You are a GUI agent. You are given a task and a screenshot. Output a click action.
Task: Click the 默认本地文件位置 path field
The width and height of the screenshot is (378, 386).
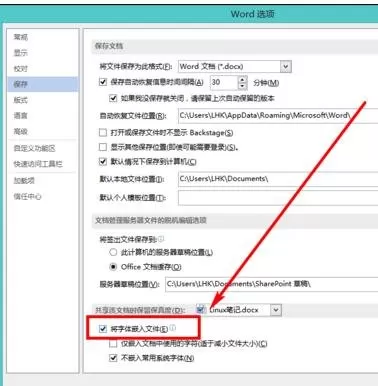[278, 179]
